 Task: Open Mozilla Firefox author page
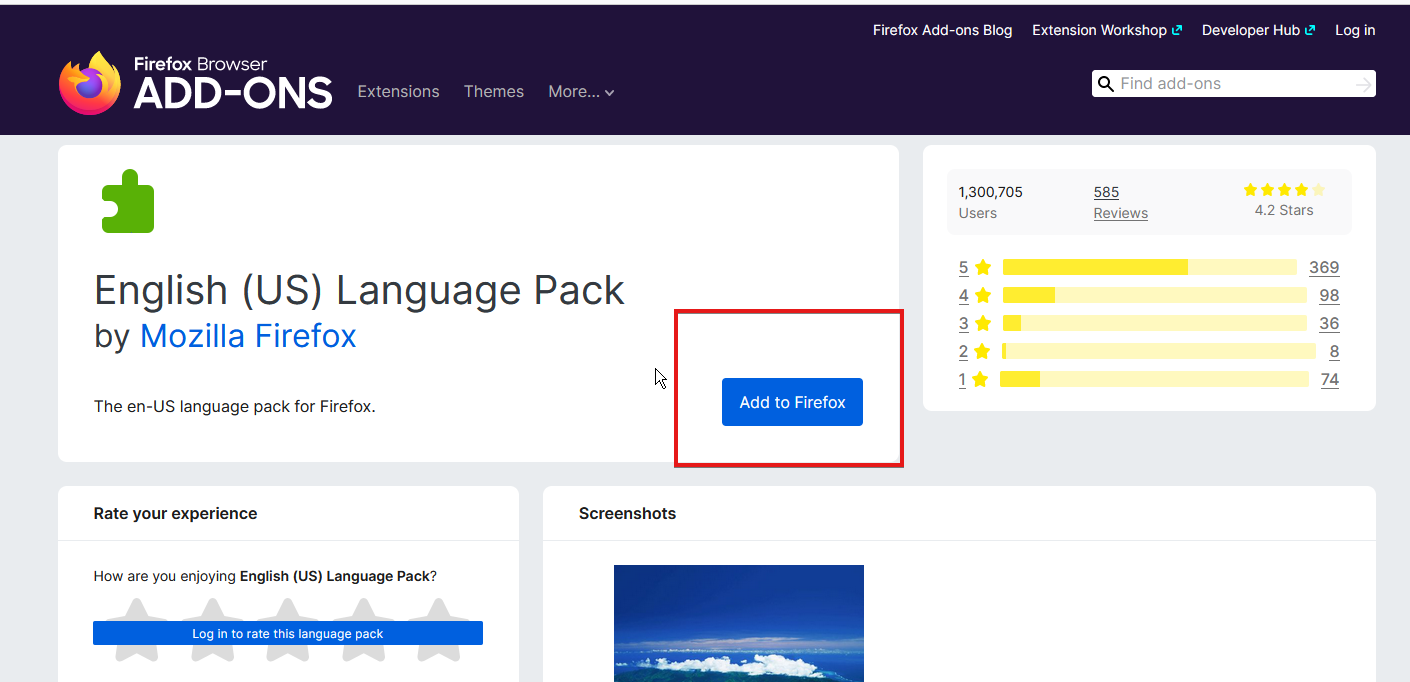tap(248, 335)
